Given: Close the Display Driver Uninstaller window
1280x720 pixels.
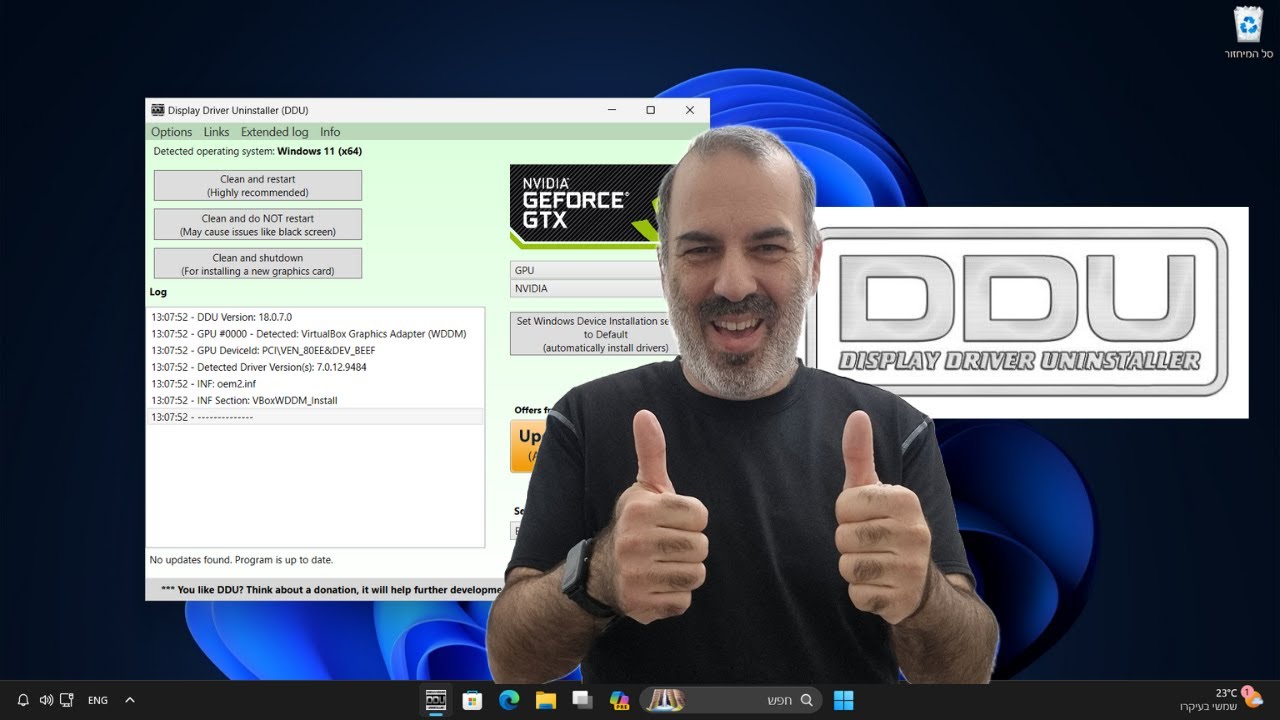Looking at the screenshot, I should click(x=689, y=110).
